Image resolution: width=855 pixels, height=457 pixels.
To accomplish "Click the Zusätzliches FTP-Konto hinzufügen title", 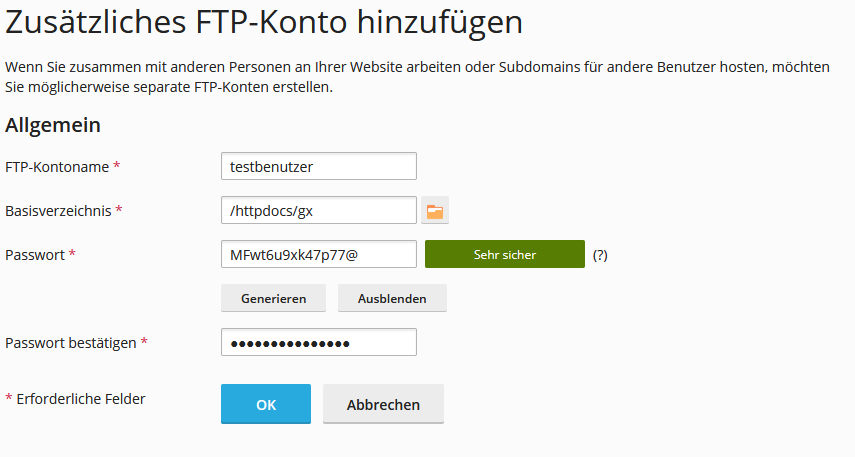I will point(264,25).
